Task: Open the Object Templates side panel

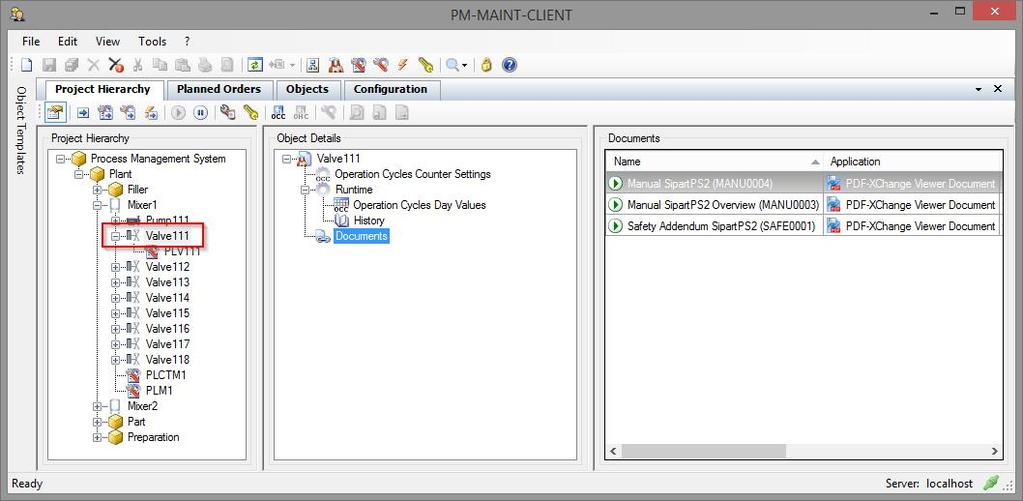Action: click(x=21, y=130)
